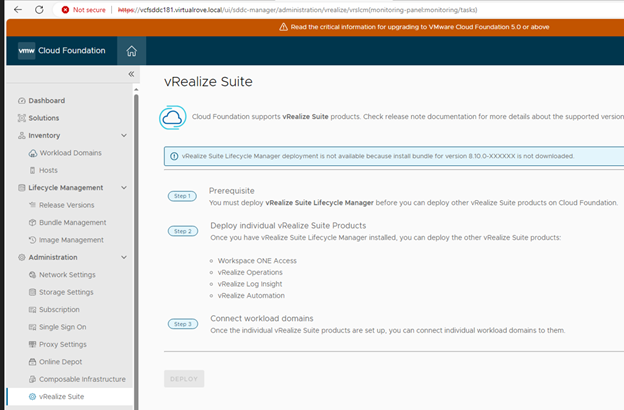Click the Dashboard gauge icon
Viewport: 624px width, 410px height.
tap(21, 101)
